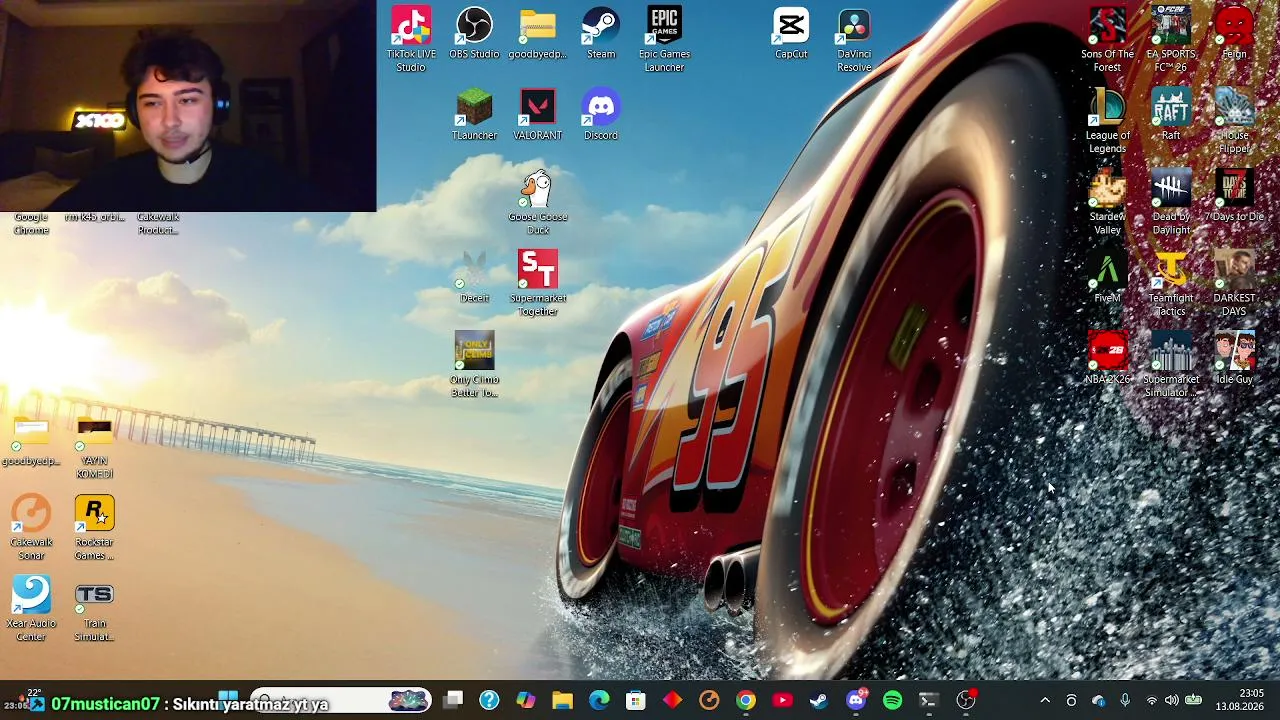1280x720 pixels.
Task: Open the CapCut desktop icon
Action: [x=791, y=33]
